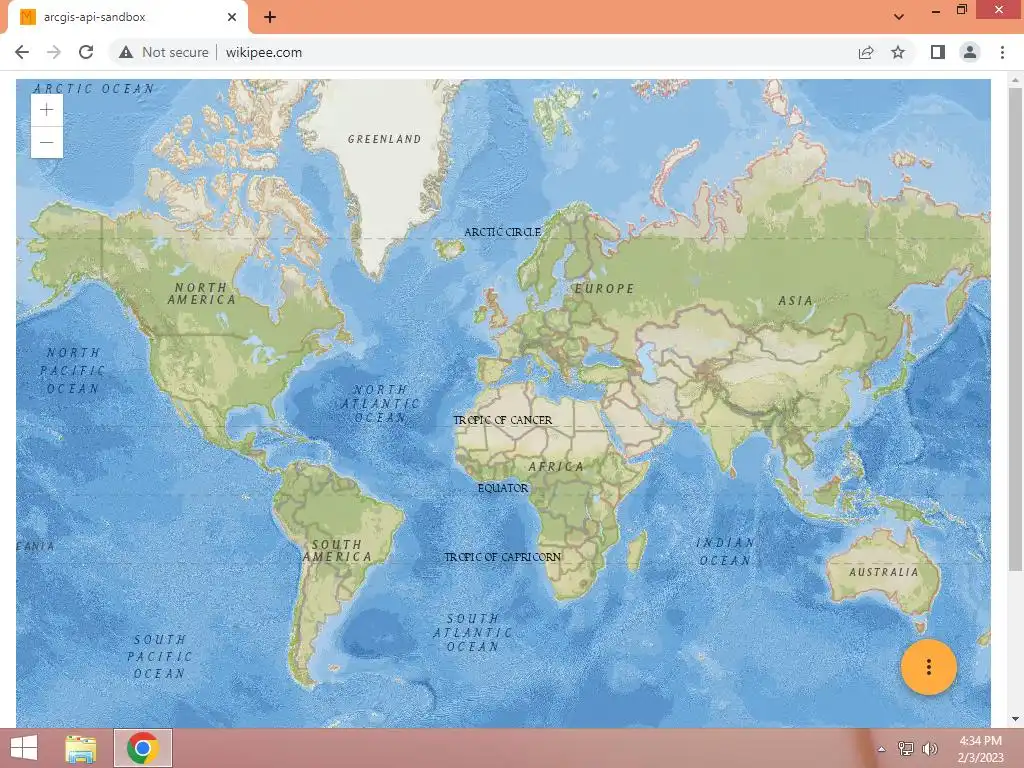Click the Chrome taskbar icon
Image resolution: width=1024 pixels, height=768 pixels.
tap(143, 748)
